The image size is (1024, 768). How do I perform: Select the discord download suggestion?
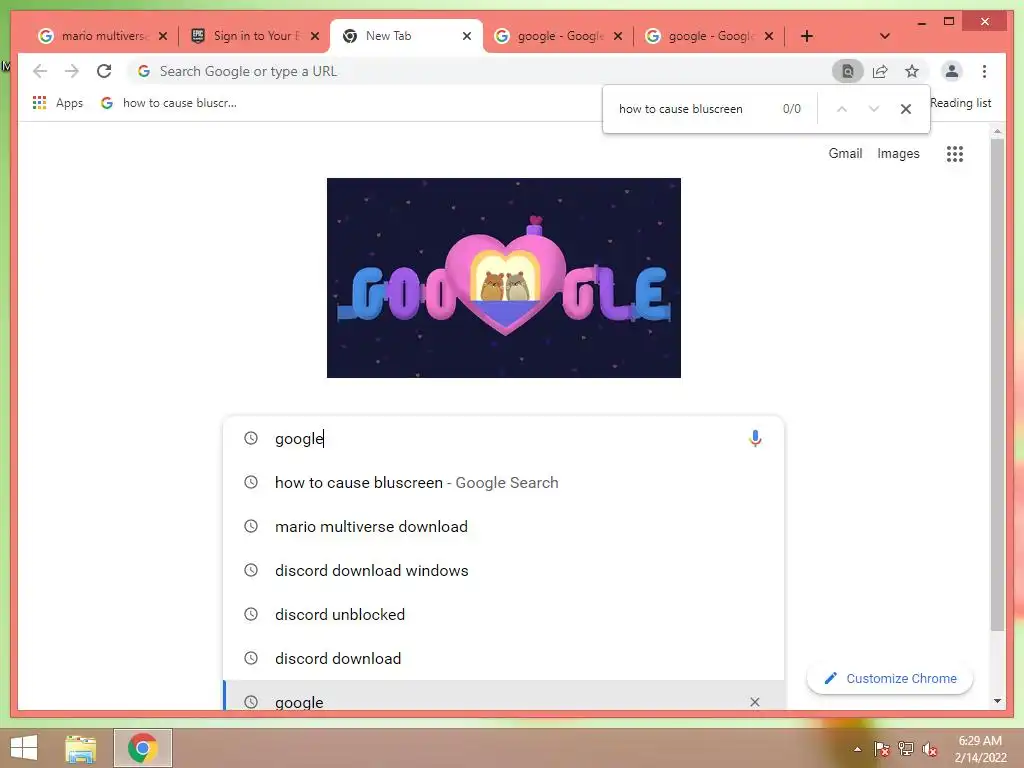click(503, 658)
